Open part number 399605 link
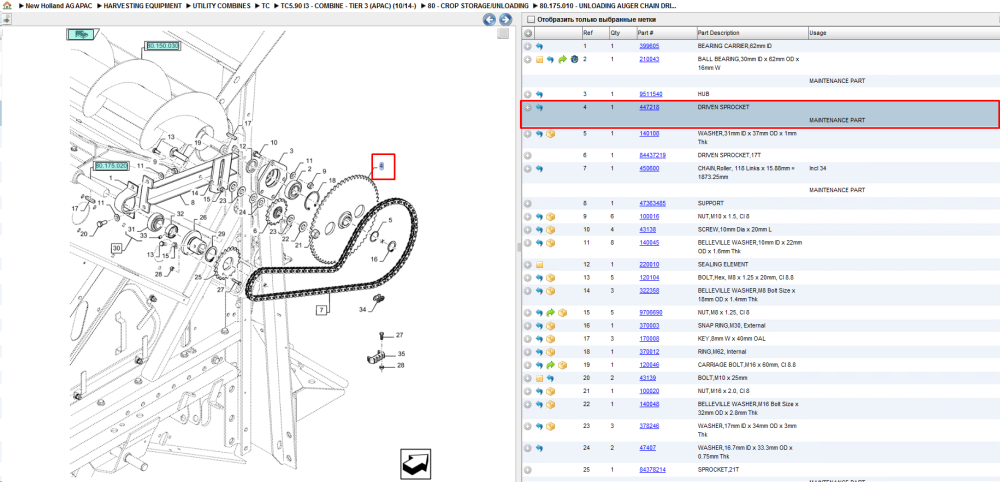Screen dimensions: 1000x482 point(649,47)
